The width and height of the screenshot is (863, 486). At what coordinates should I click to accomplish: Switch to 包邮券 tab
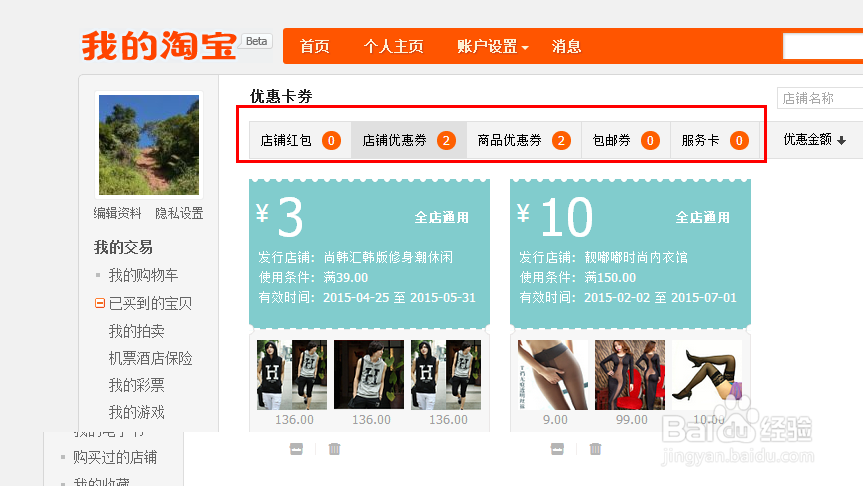pos(626,140)
